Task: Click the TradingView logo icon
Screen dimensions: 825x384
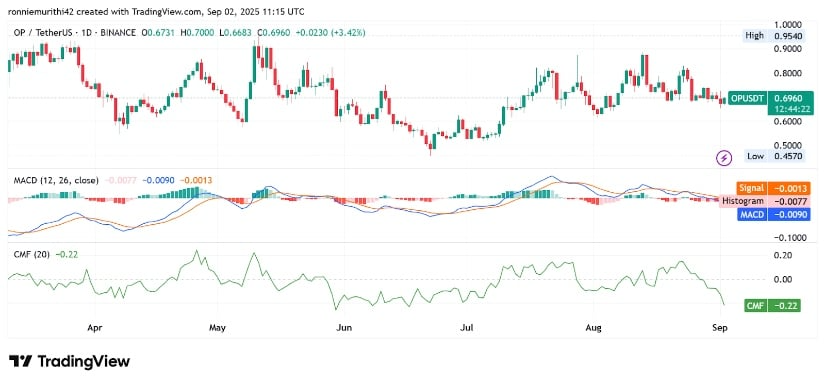Action: [19, 361]
